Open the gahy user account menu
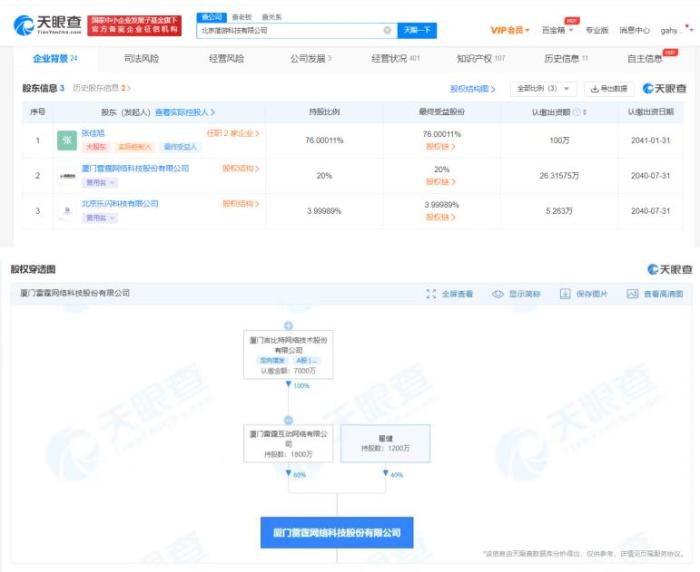 click(677, 30)
